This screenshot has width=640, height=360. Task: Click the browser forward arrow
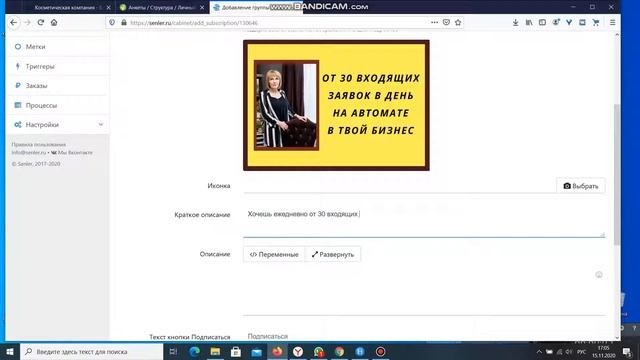(27, 22)
